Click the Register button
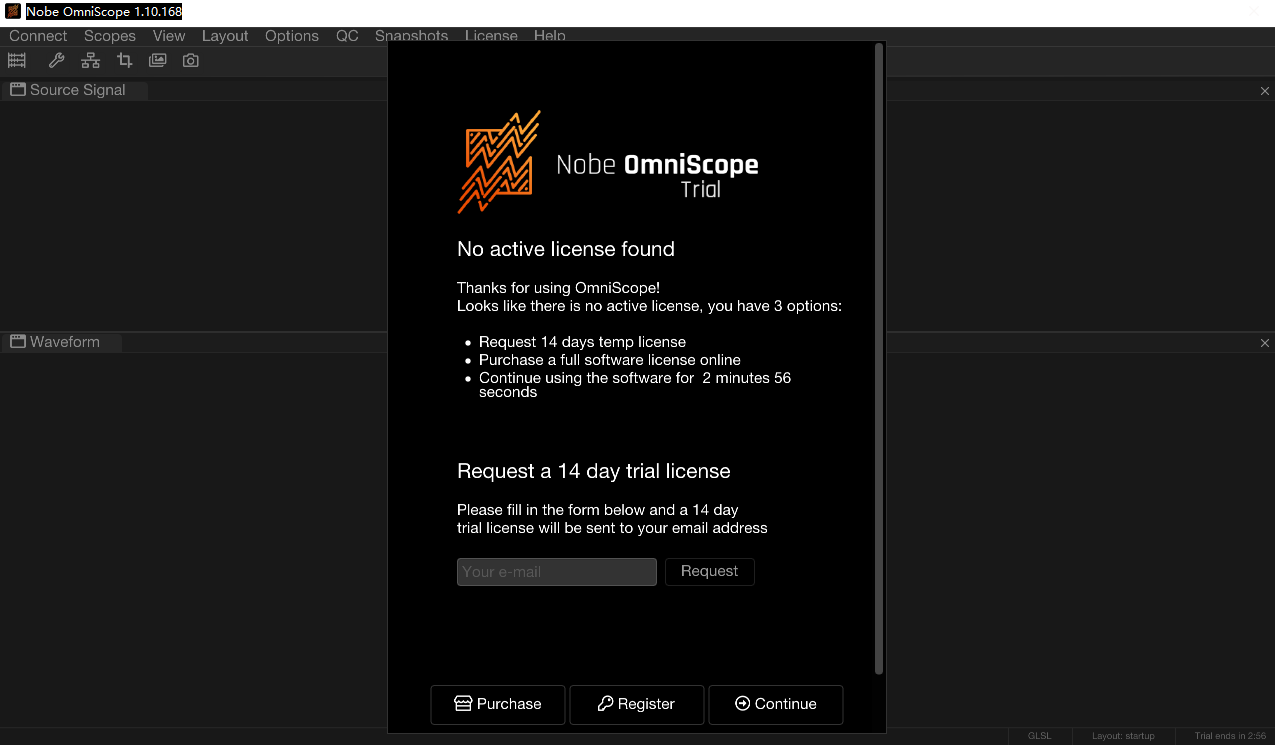The width and height of the screenshot is (1275, 745). pyautogui.click(x=636, y=704)
